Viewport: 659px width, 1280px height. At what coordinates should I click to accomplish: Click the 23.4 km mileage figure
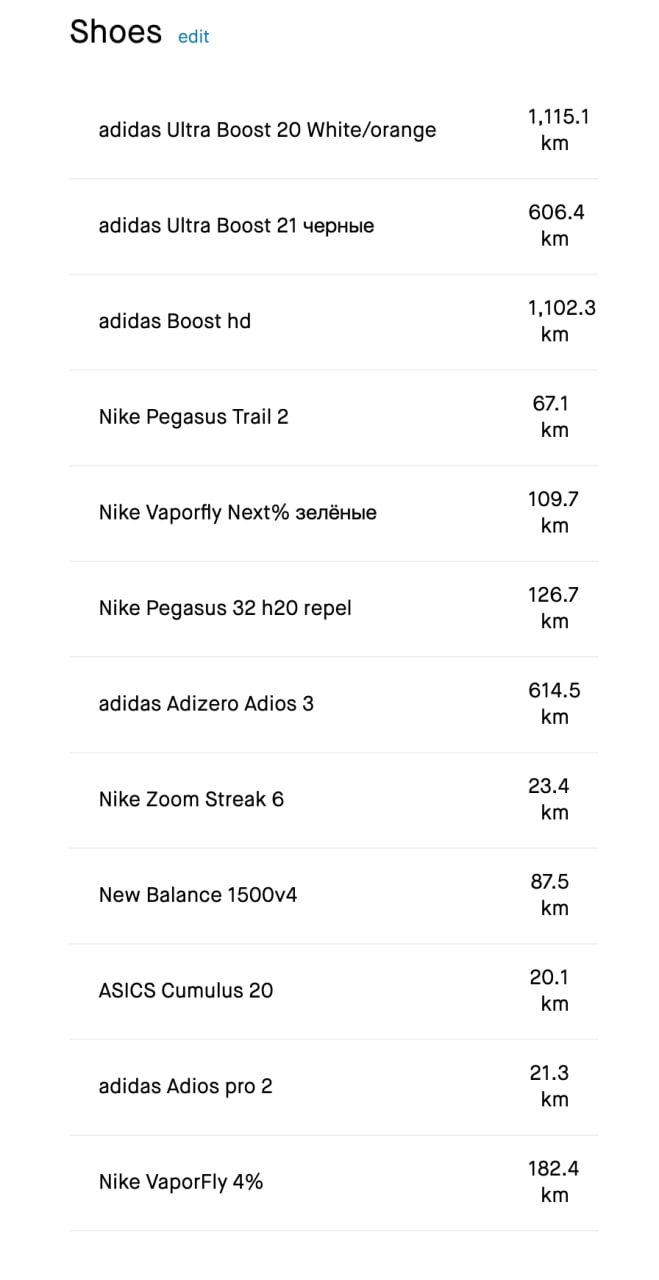tap(554, 799)
